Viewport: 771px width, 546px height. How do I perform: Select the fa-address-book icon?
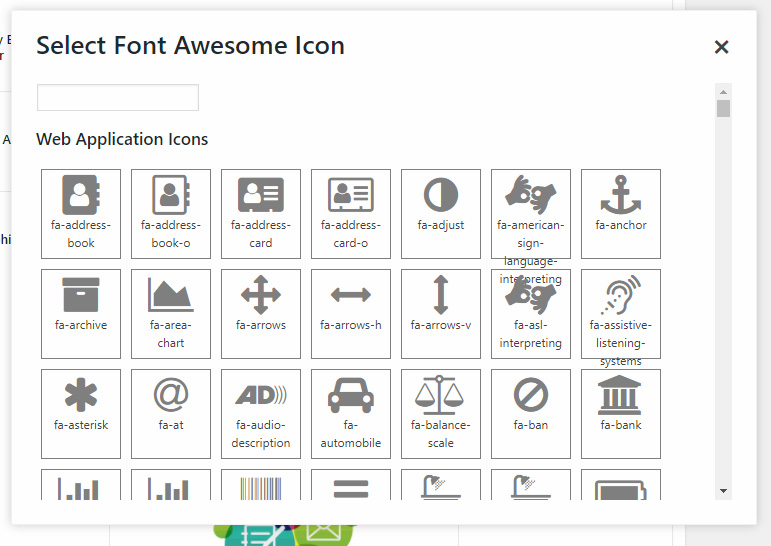tap(81, 214)
